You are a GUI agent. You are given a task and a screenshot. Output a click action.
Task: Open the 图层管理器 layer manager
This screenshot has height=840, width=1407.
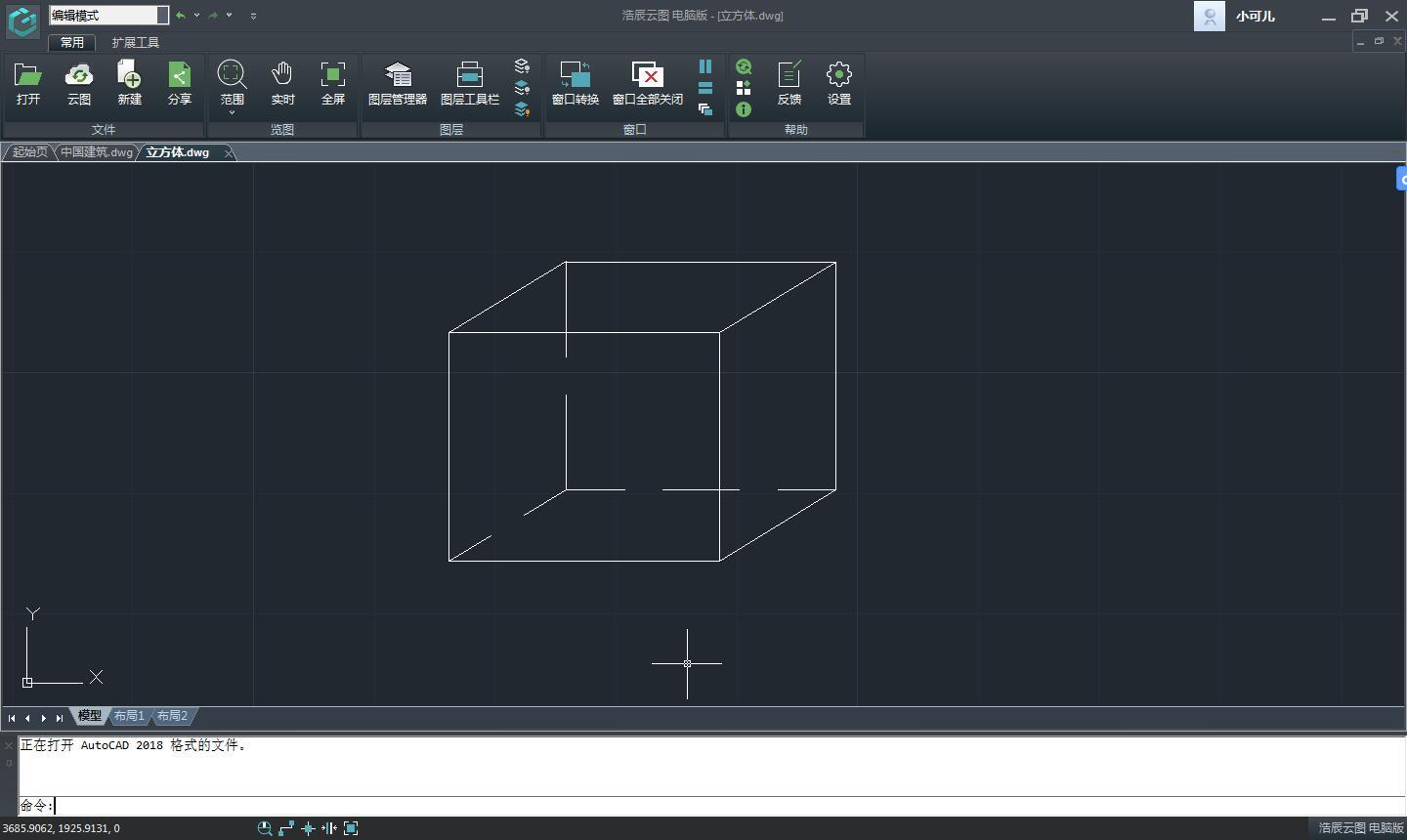397,83
